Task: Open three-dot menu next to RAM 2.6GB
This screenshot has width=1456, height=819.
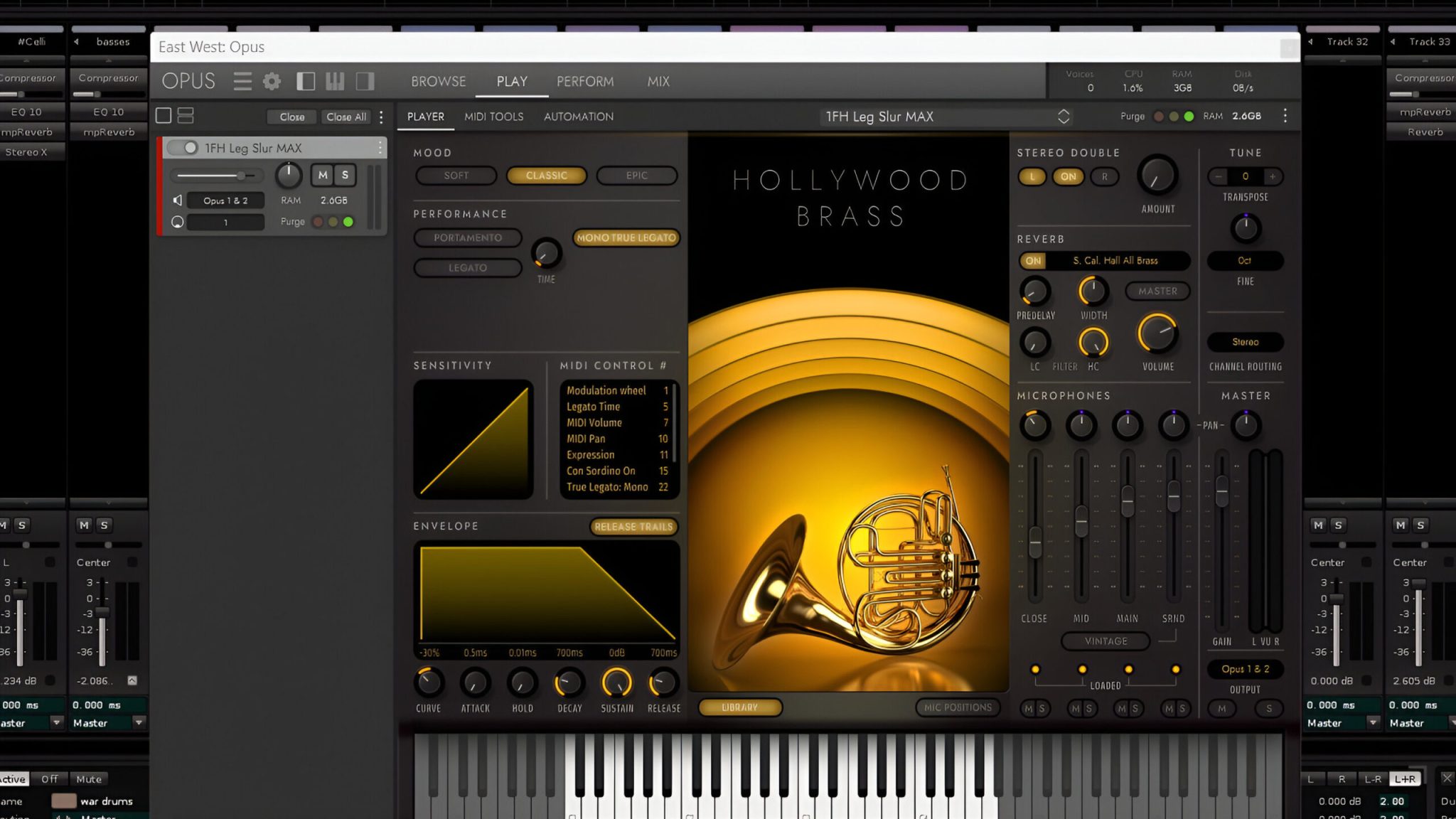Action: coord(1285,115)
